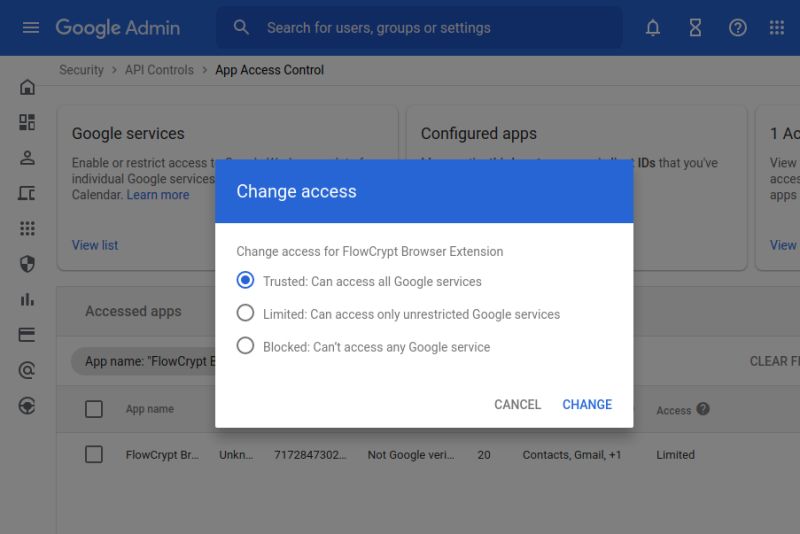Select Blocked: Can't access any Google service
800x534 pixels.
pyautogui.click(x=245, y=346)
